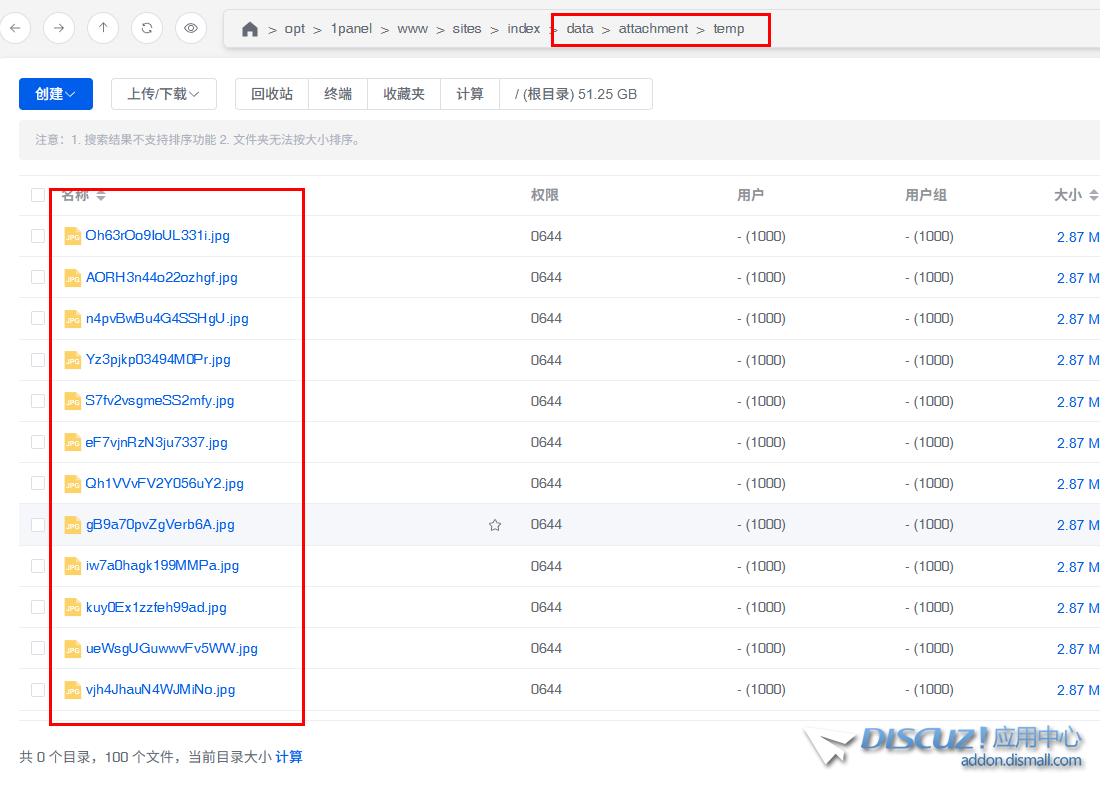Navigate up one directory with up arrow
This screenshot has height=786, width=1100.
(x=103, y=29)
